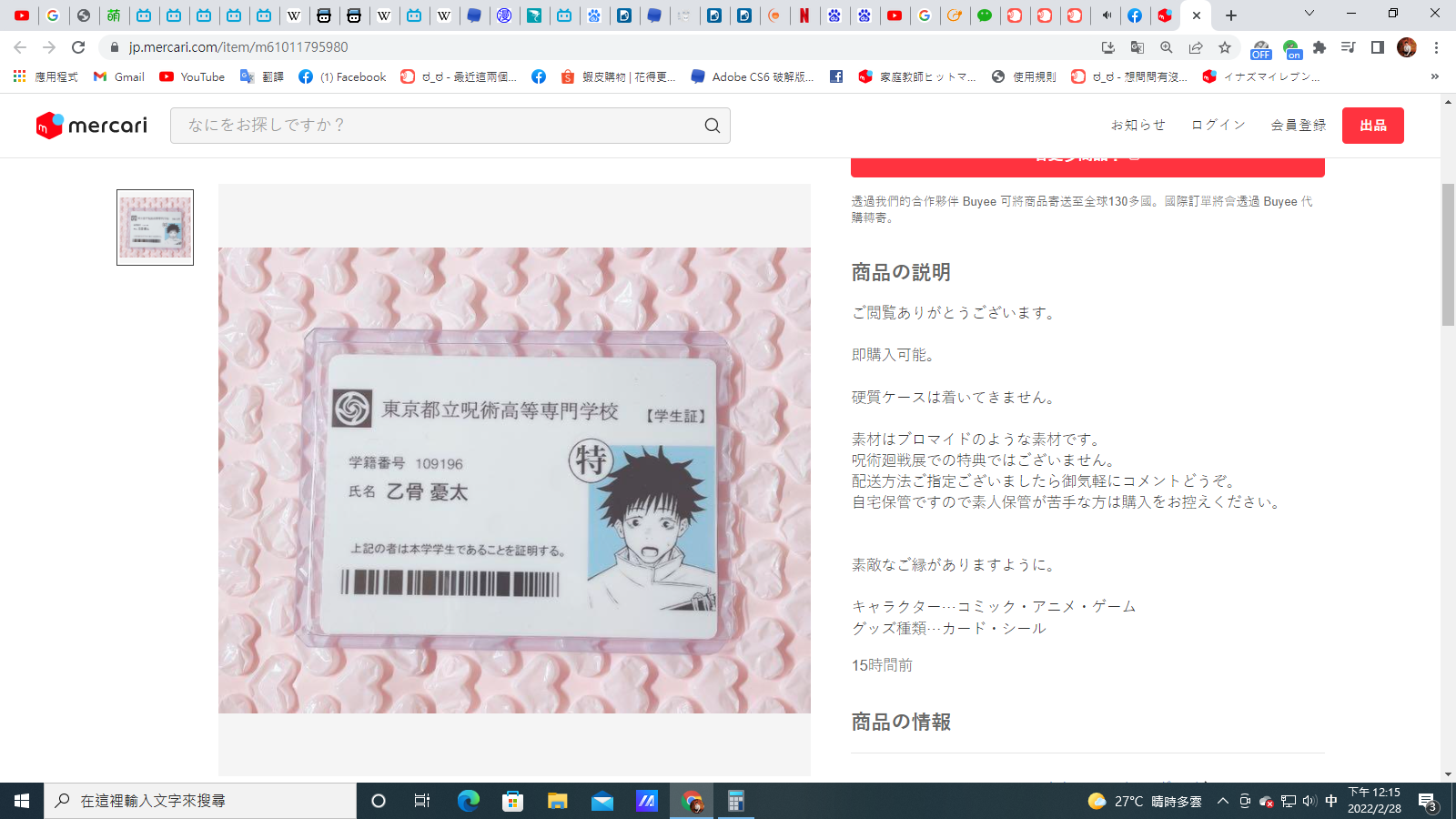This screenshot has height=819, width=1456.
Task: Open Task View icon in taskbar
Action: coord(422,801)
